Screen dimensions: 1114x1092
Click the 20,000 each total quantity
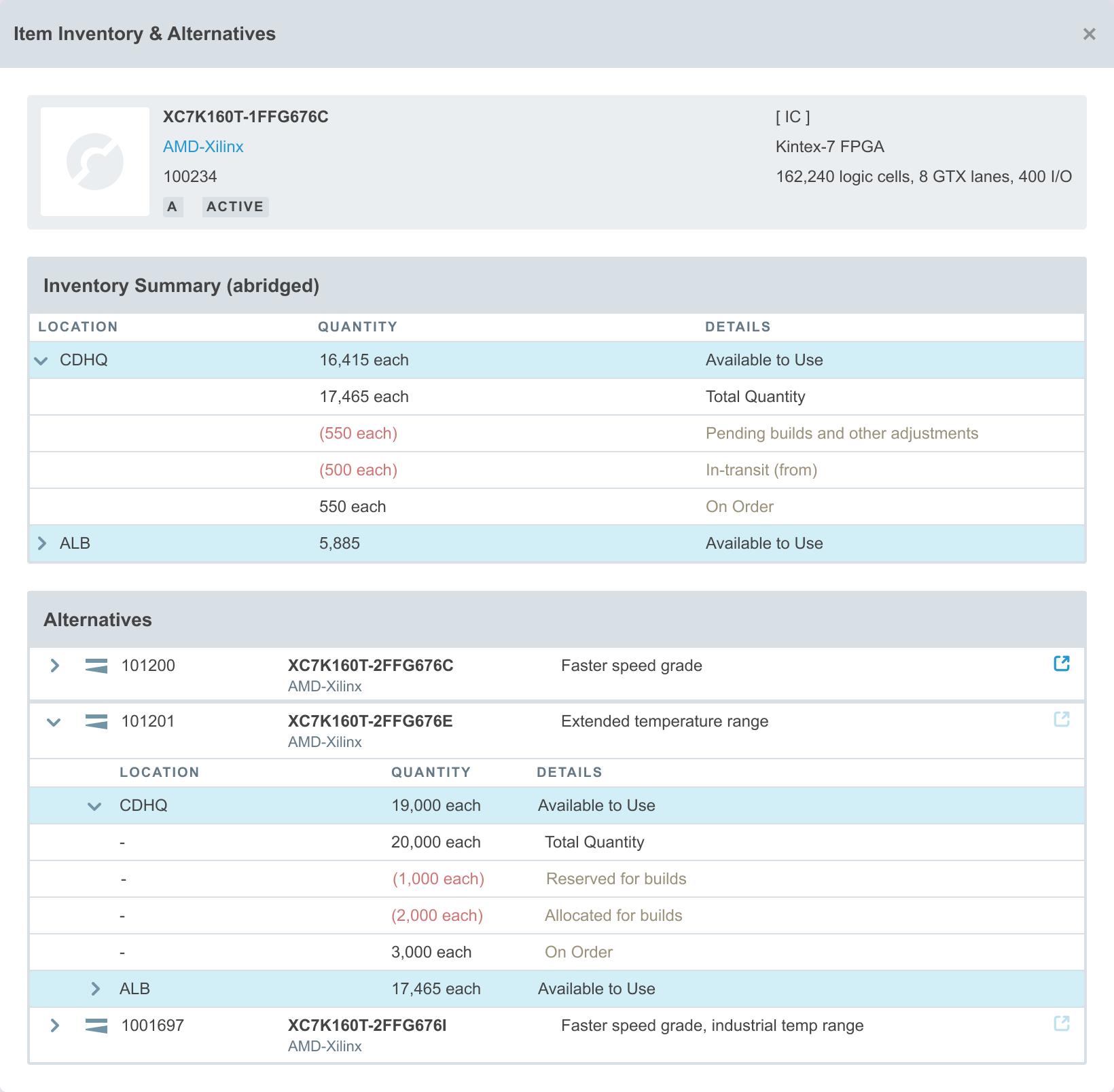coord(436,842)
